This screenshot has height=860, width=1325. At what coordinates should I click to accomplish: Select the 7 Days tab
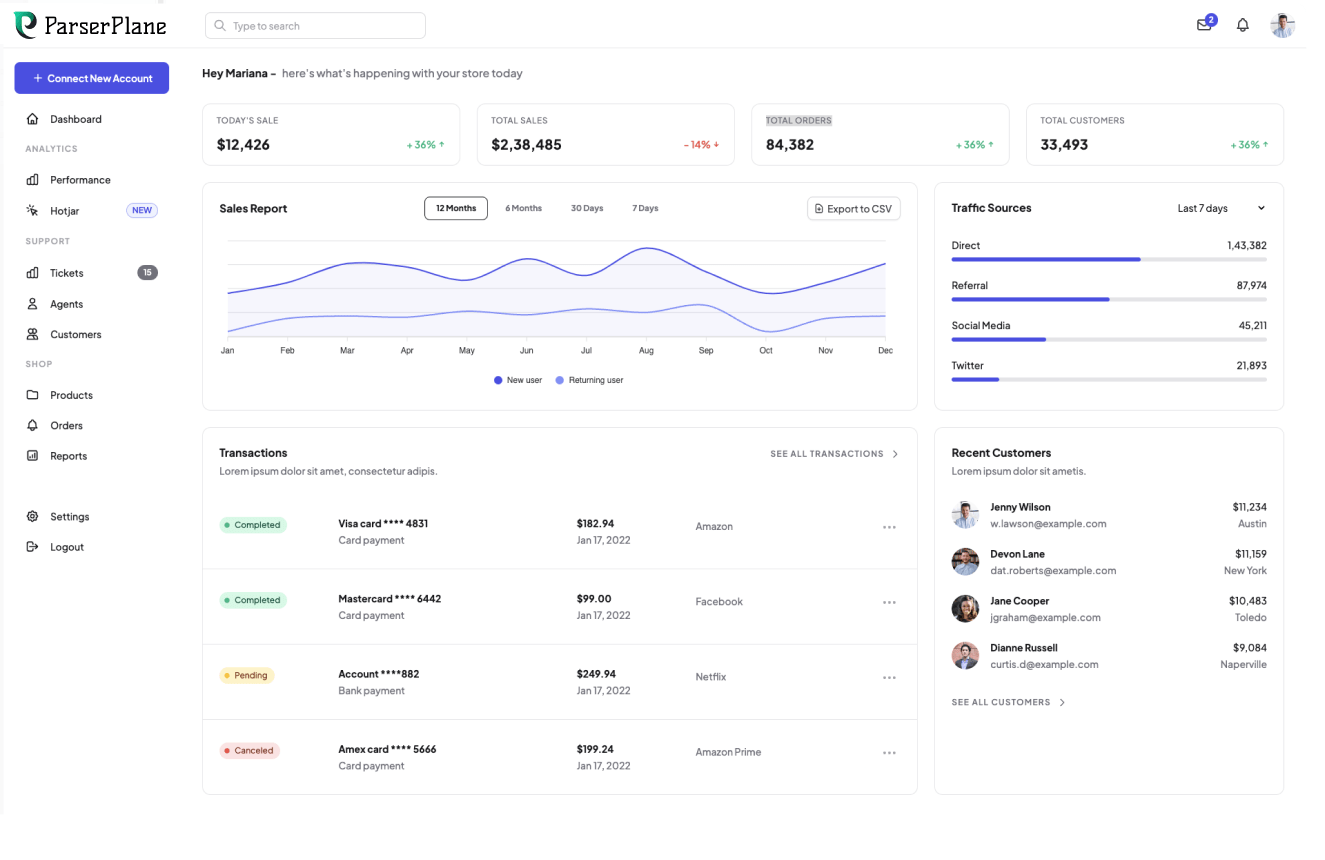pos(645,208)
